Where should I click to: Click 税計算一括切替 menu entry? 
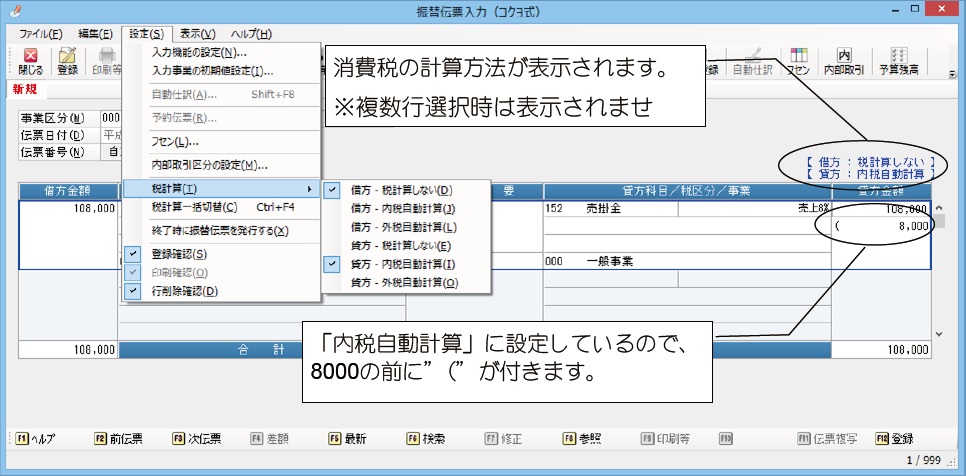pos(194,207)
